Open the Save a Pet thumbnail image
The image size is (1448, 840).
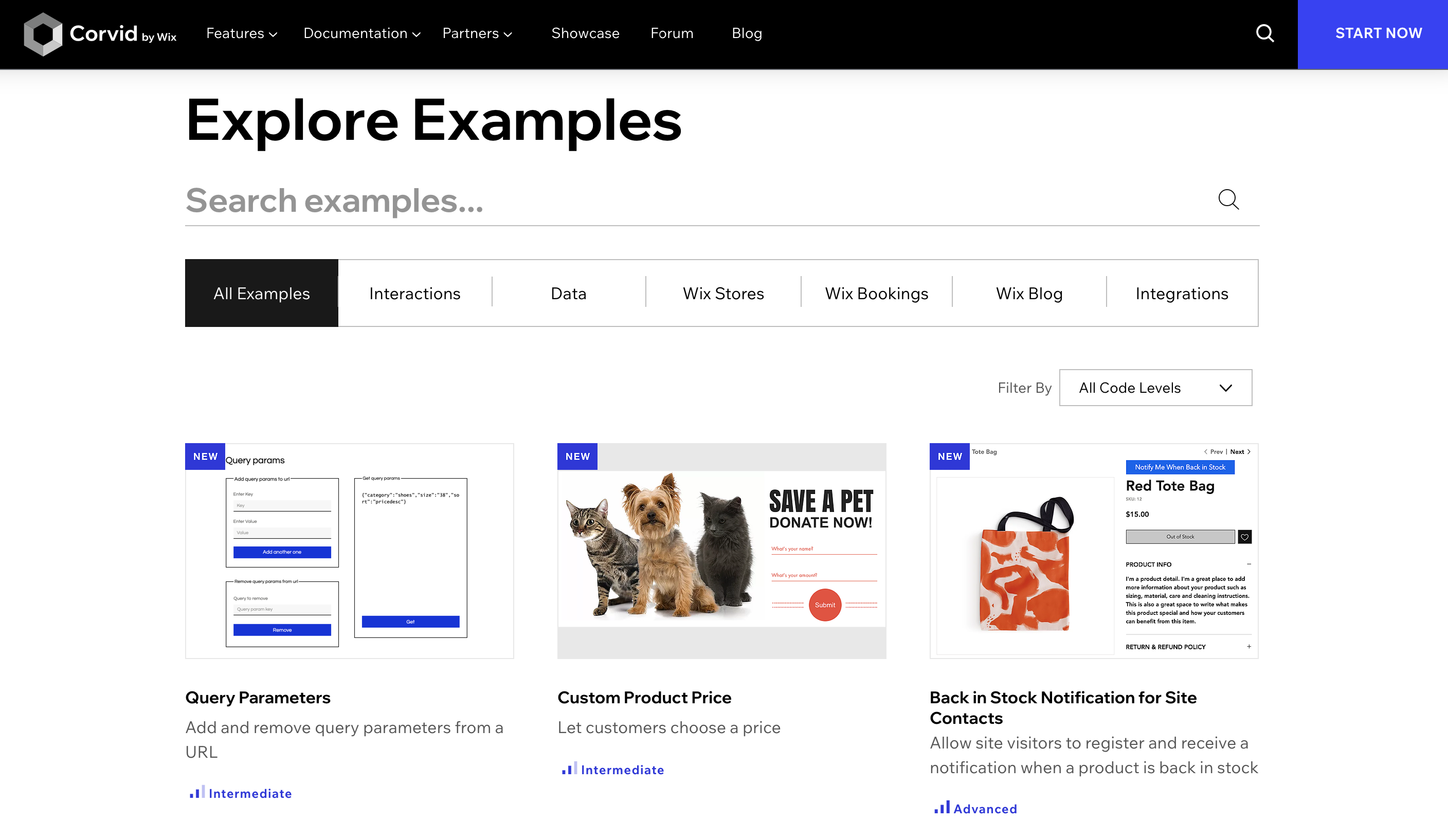(722, 551)
